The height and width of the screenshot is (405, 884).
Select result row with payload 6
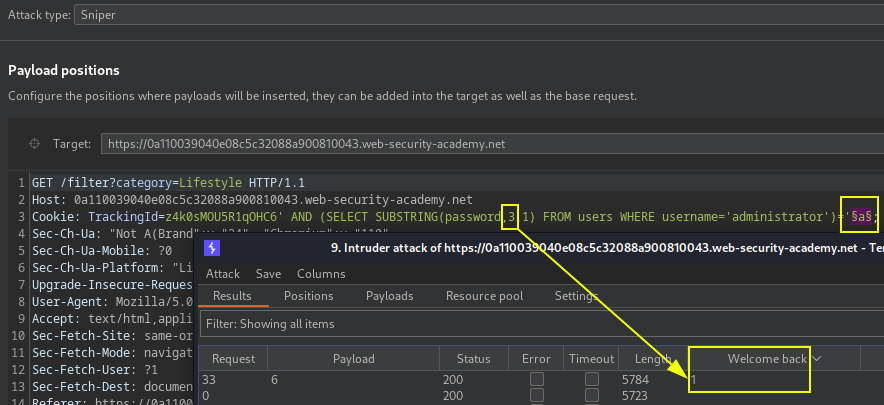(541, 380)
